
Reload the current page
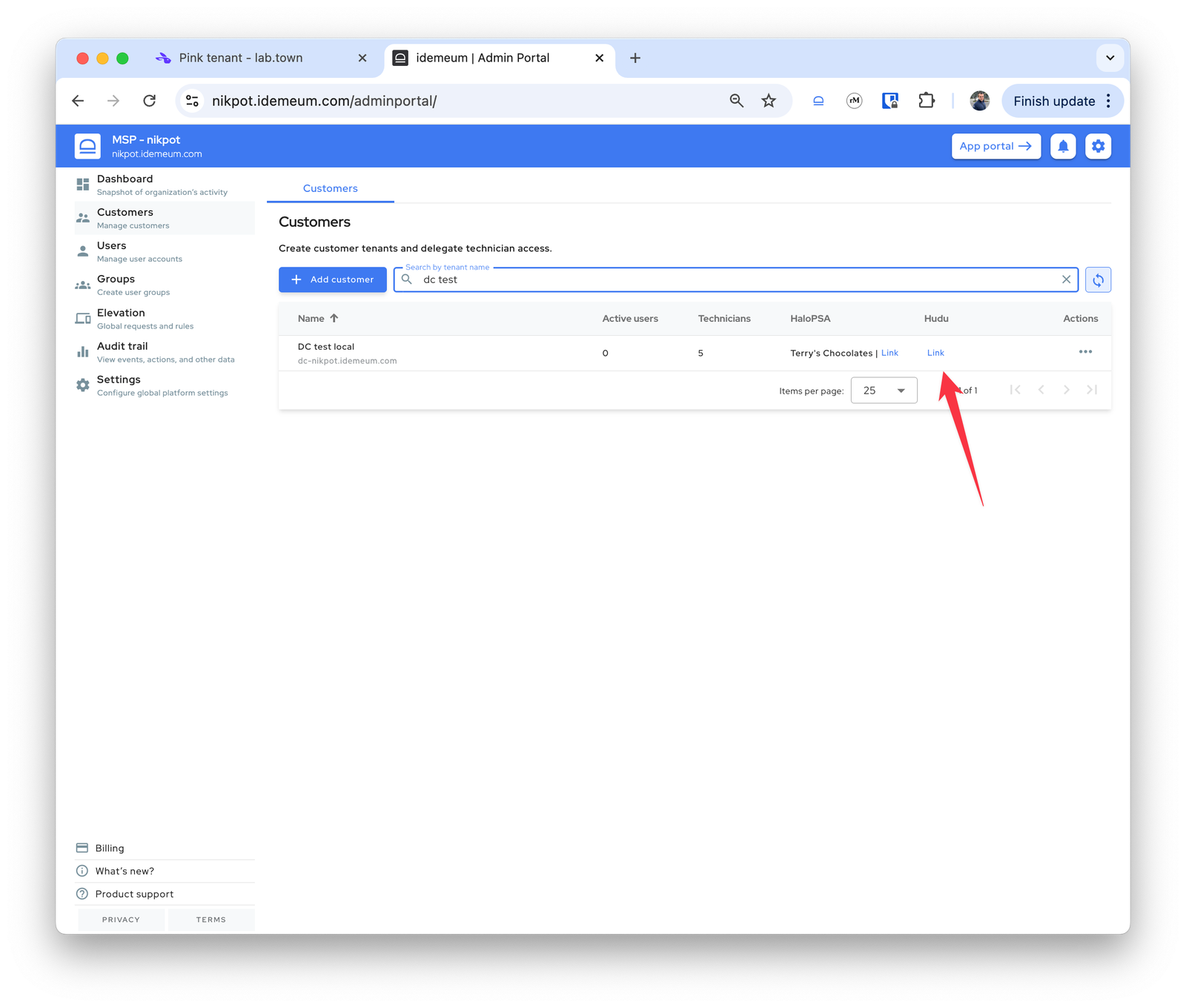(150, 101)
